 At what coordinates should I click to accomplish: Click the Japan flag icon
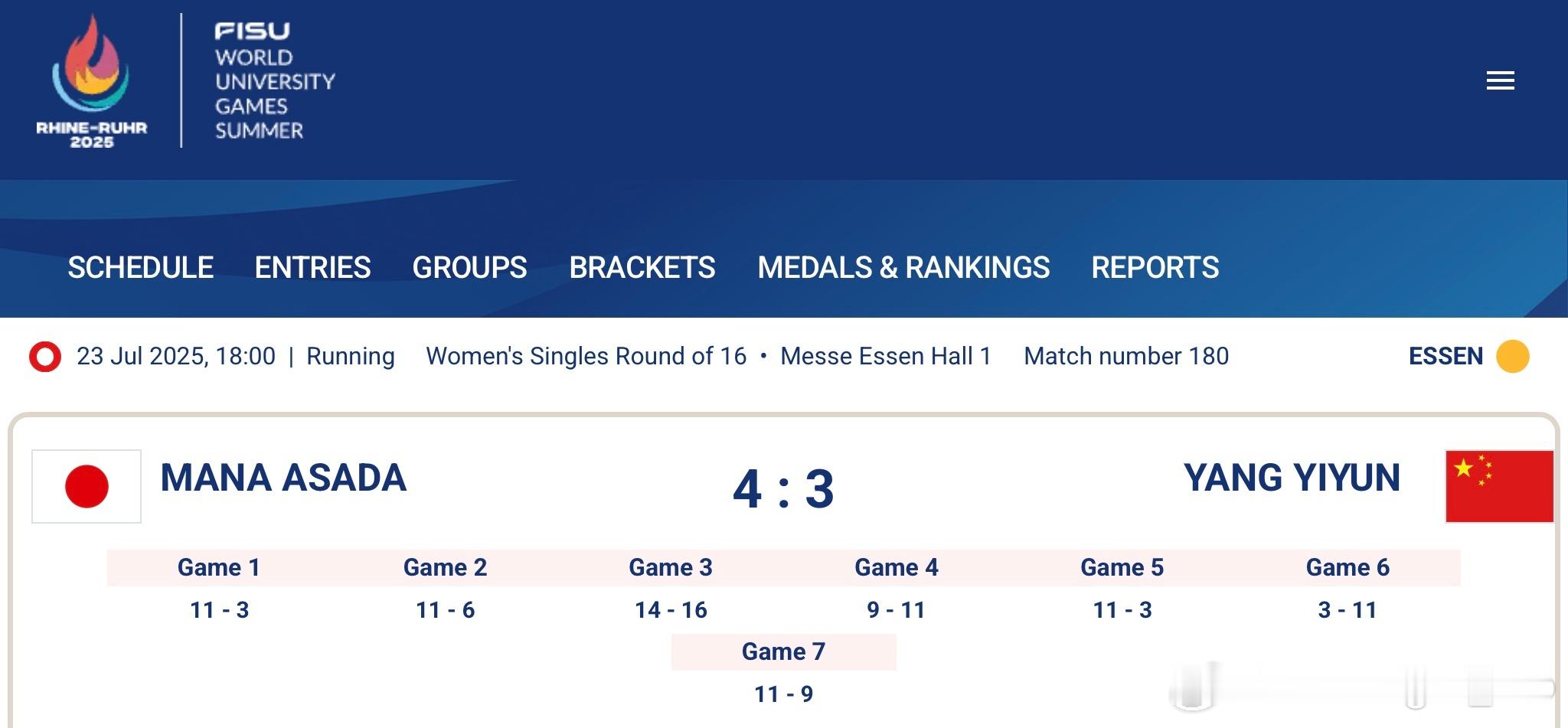87,486
